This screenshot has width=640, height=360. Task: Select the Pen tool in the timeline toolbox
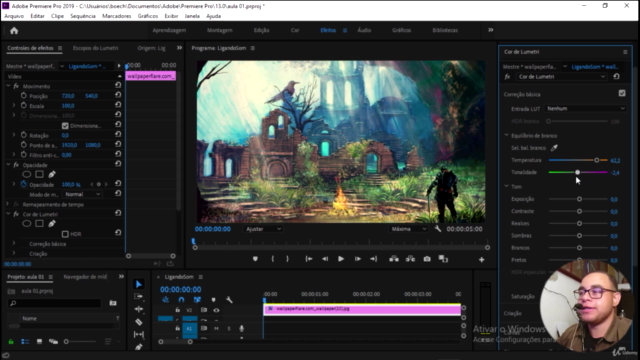[139, 347]
